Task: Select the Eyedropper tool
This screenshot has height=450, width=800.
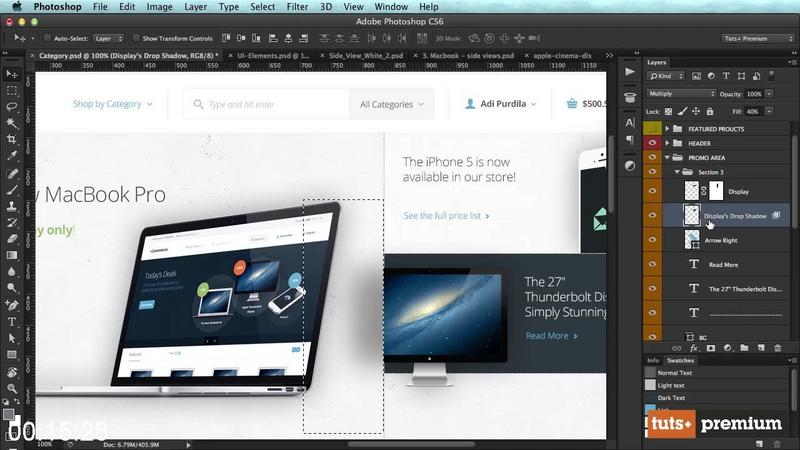Action: point(12,156)
